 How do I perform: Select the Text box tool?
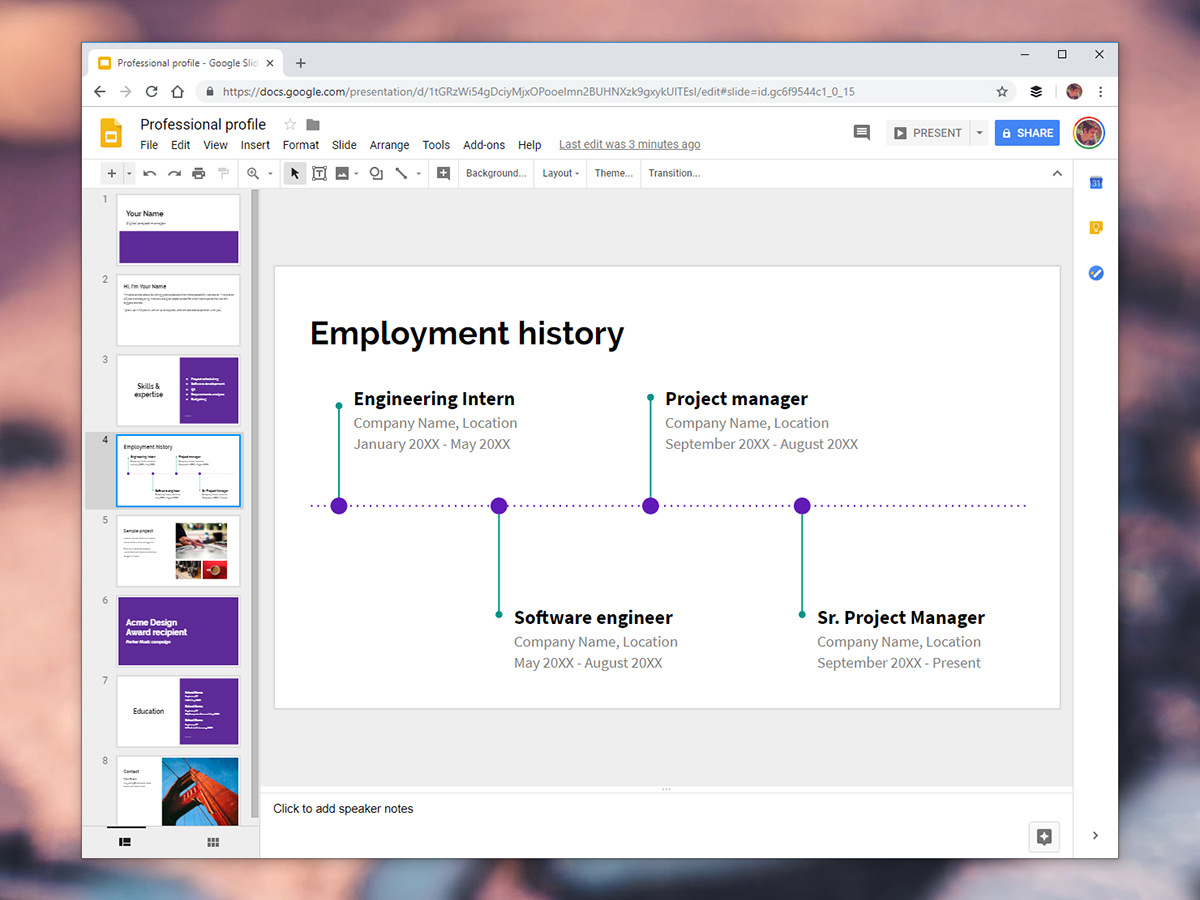click(319, 173)
